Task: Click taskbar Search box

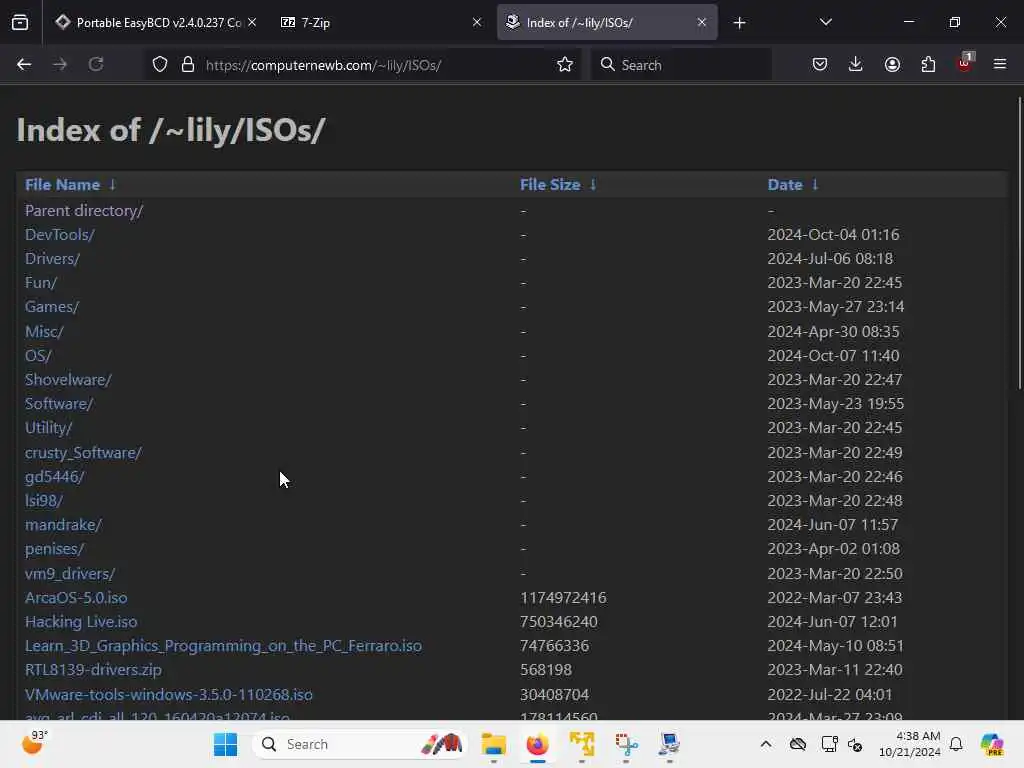Action: (x=360, y=744)
